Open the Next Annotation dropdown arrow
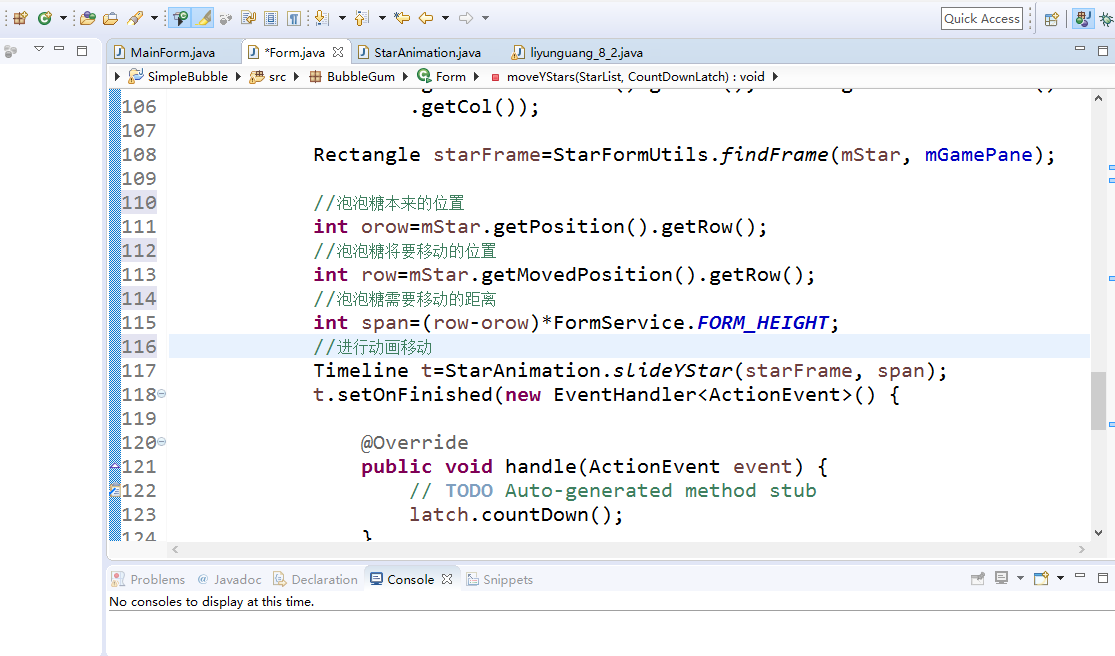 click(x=342, y=18)
